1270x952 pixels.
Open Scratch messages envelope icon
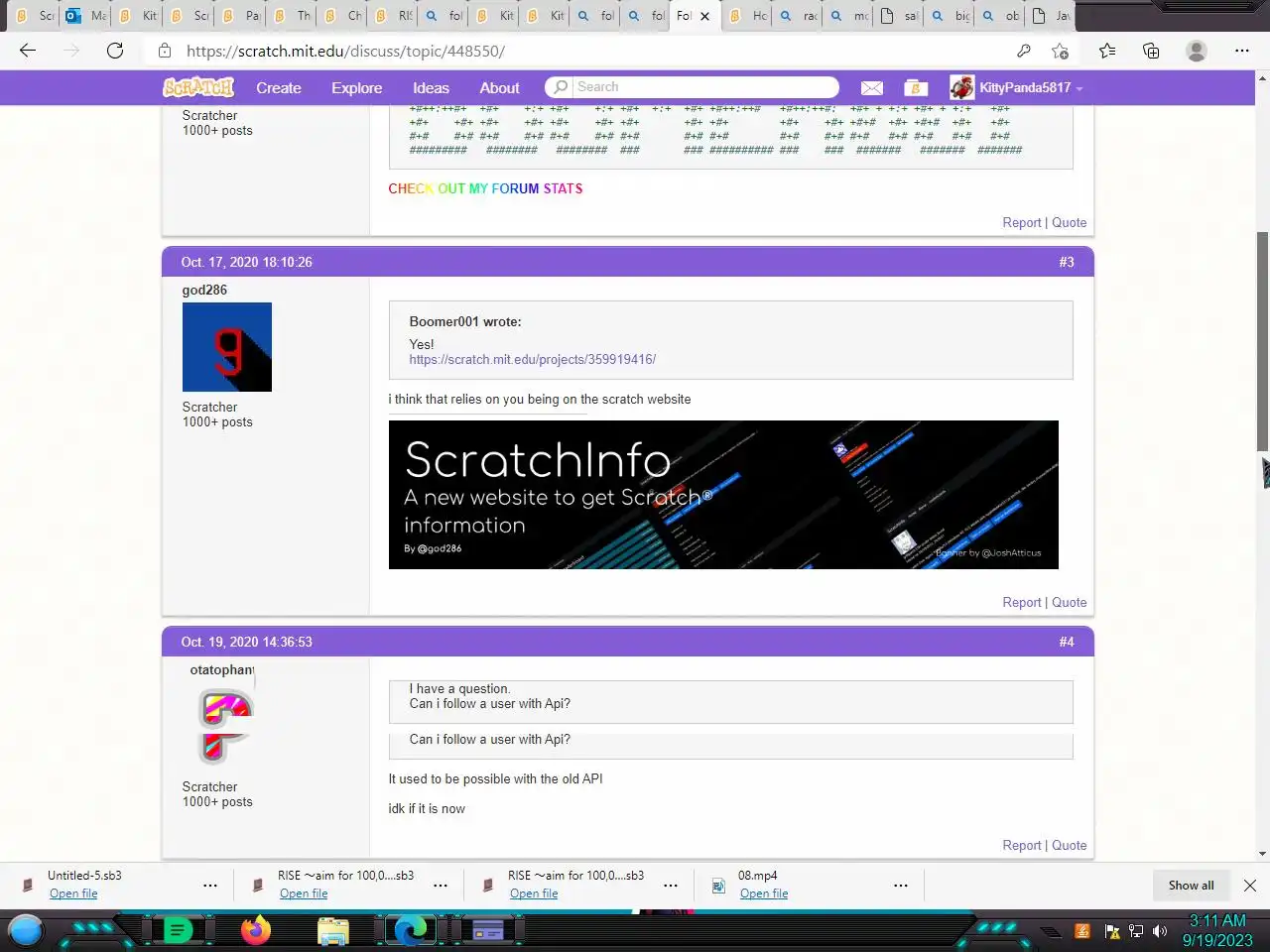click(871, 88)
